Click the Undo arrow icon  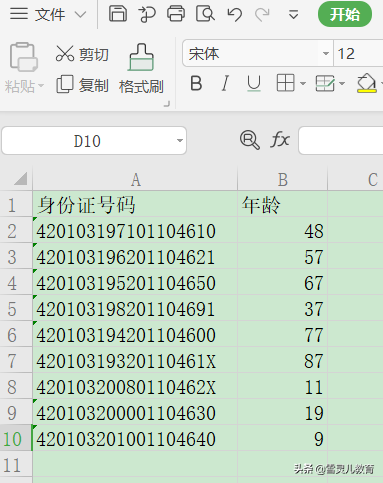(234, 15)
